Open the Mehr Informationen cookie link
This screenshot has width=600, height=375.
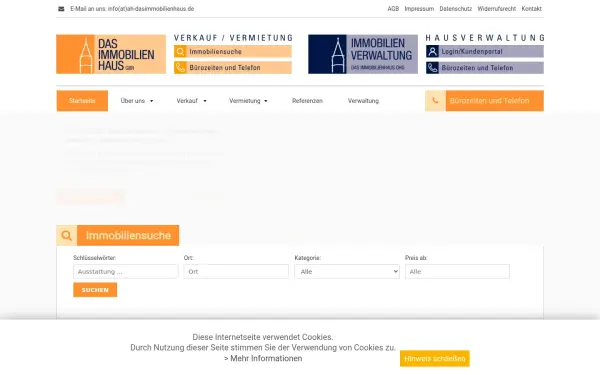tap(263, 359)
